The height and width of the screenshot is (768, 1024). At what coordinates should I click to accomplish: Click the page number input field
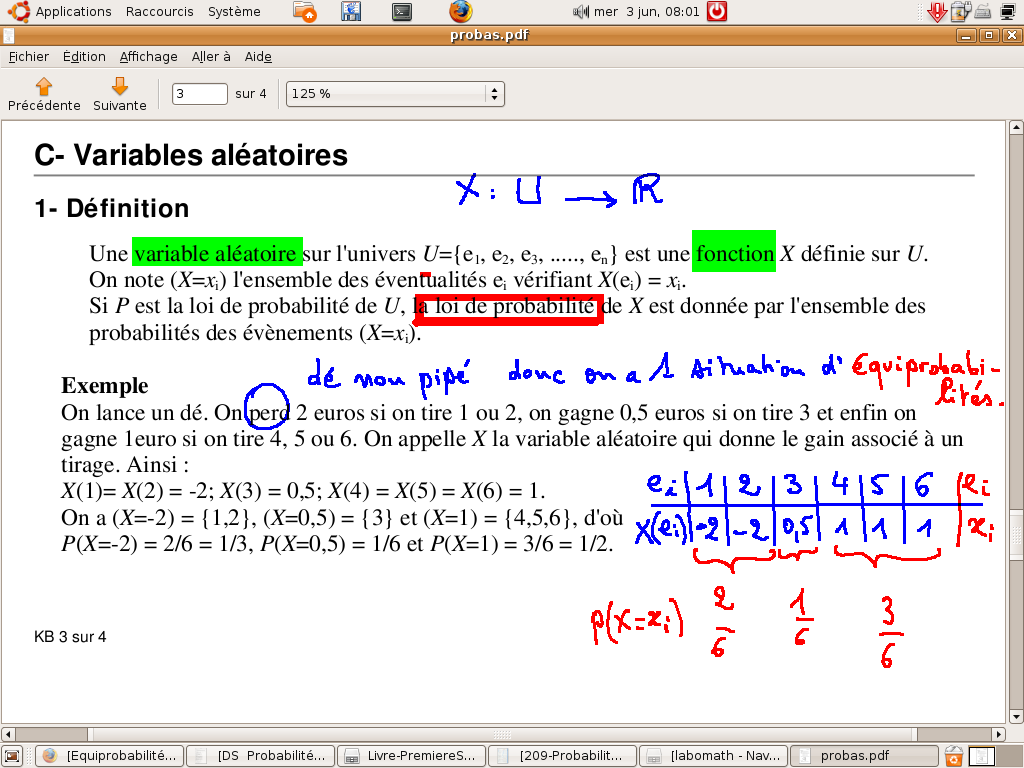click(200, 94)
